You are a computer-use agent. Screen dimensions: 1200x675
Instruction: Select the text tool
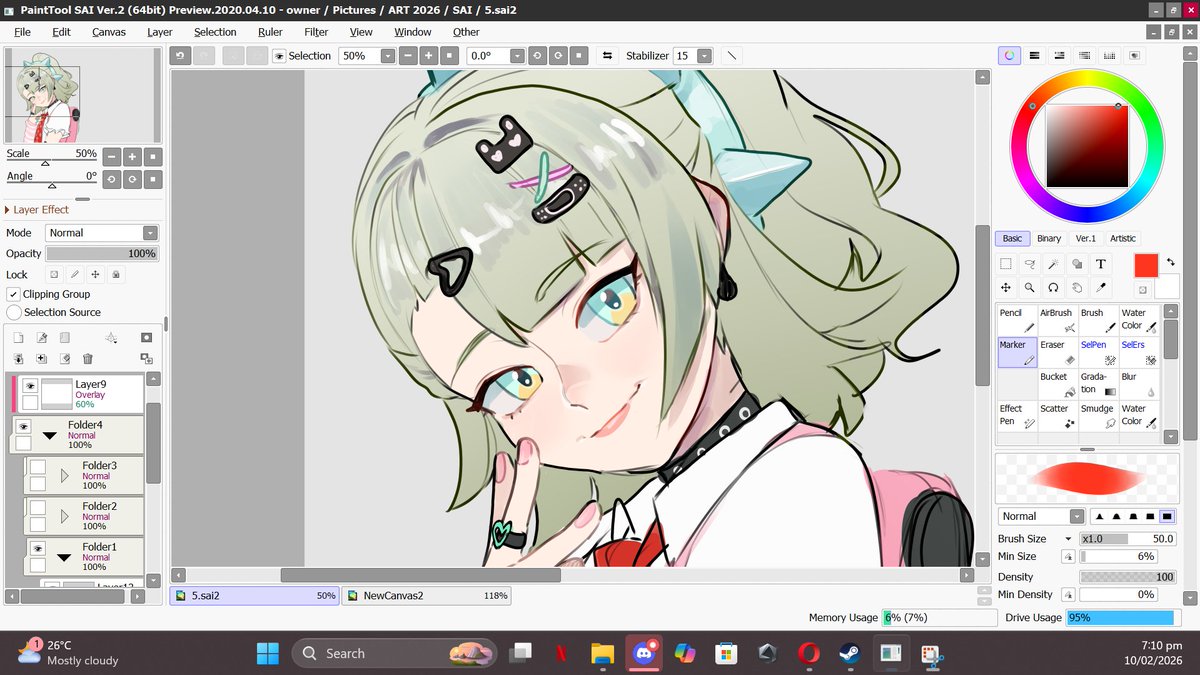click(x=1100, y=264)
